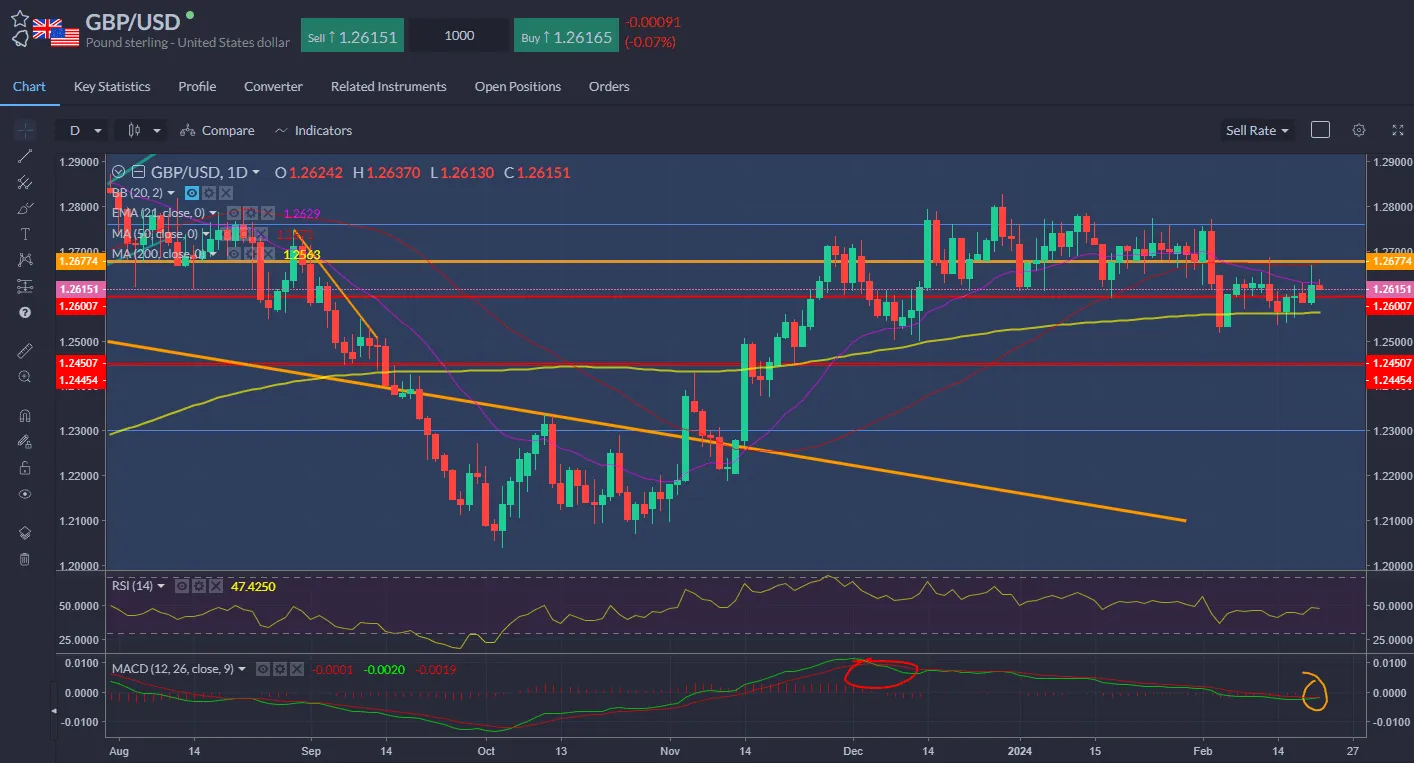Hide all drawings with eye toggle

pyautogui.click(x=25, y=493)
